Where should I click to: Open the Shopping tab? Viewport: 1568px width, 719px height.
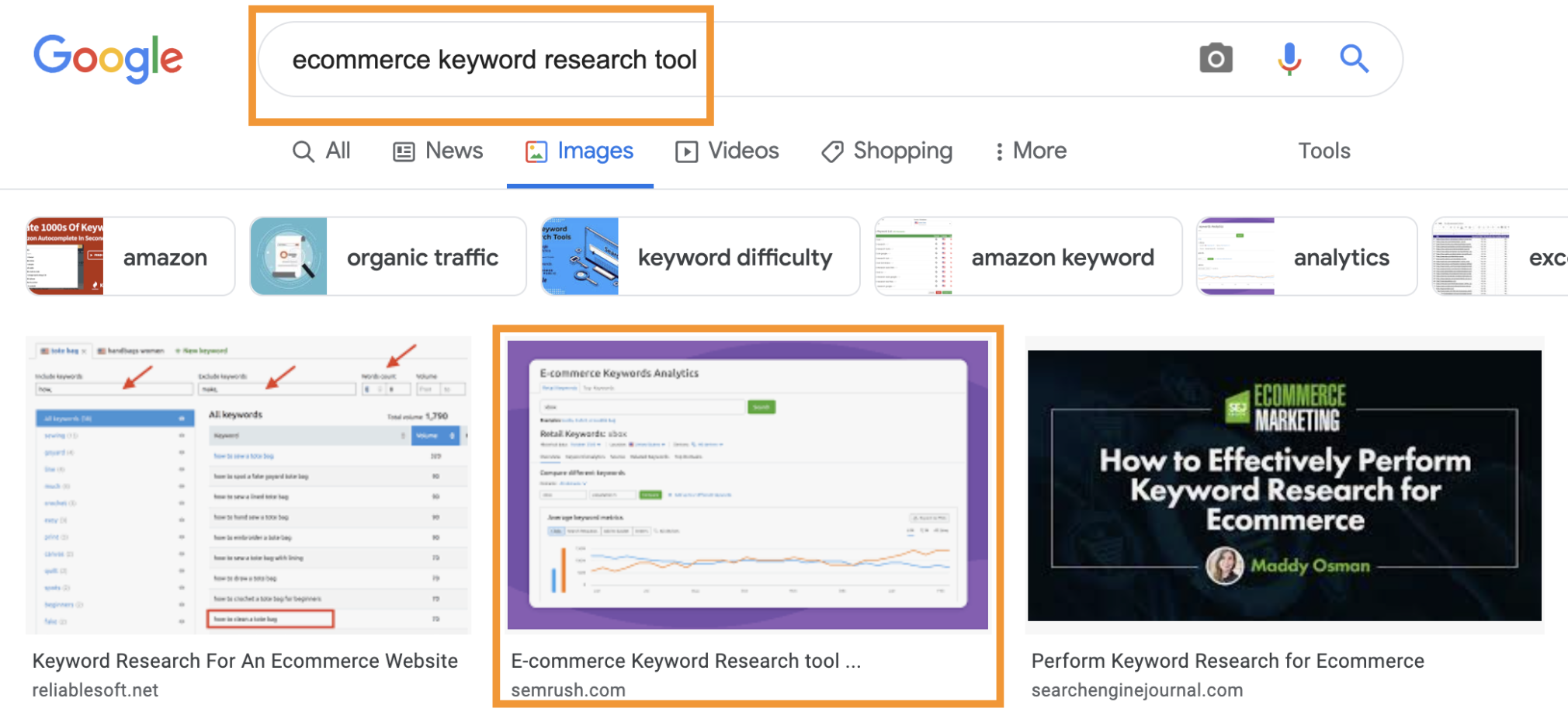coord(886,151)
